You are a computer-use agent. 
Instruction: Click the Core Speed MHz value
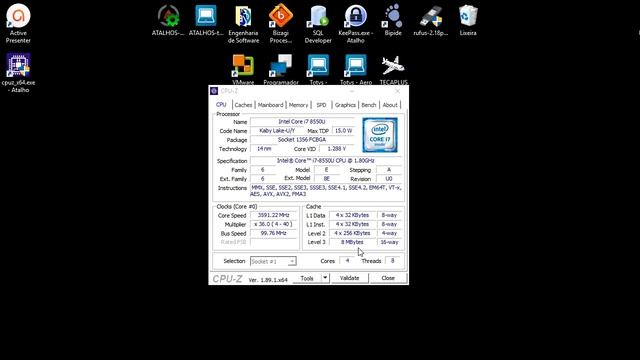point(273,215)
